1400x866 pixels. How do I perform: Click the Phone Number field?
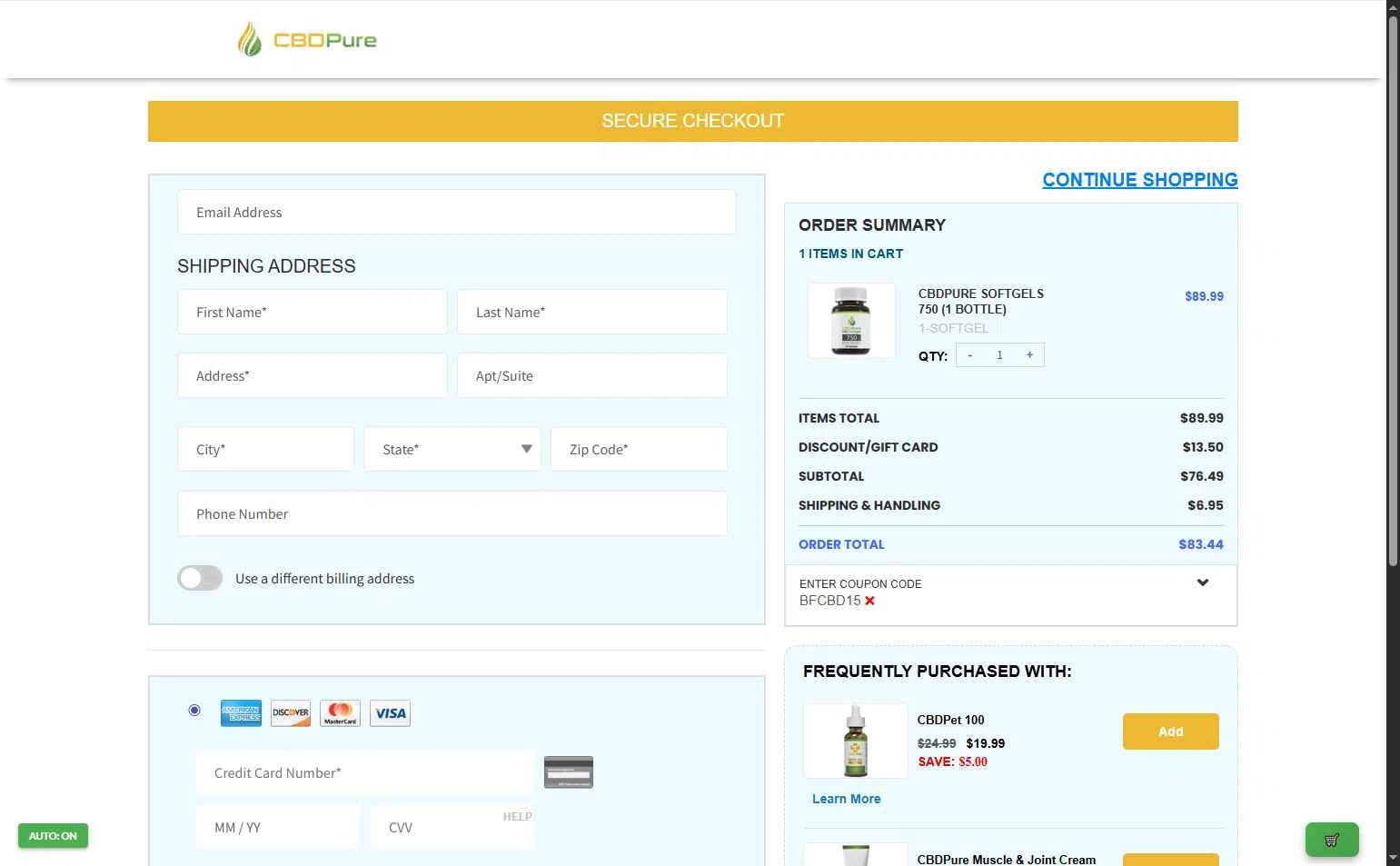coord(452,513)
